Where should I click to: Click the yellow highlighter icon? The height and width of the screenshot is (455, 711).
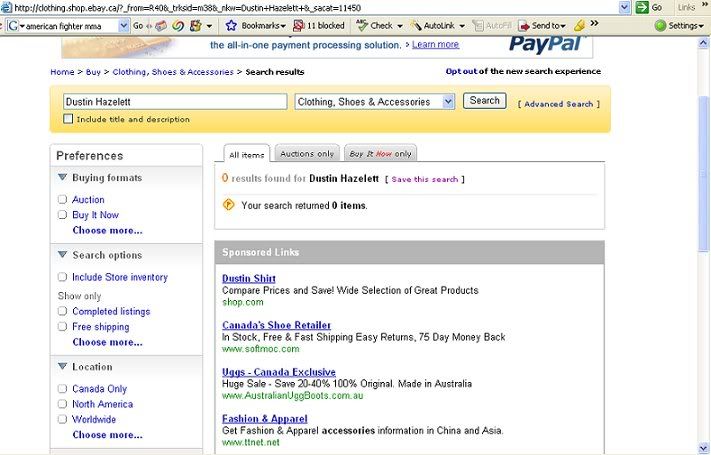[x=579, y=26]
